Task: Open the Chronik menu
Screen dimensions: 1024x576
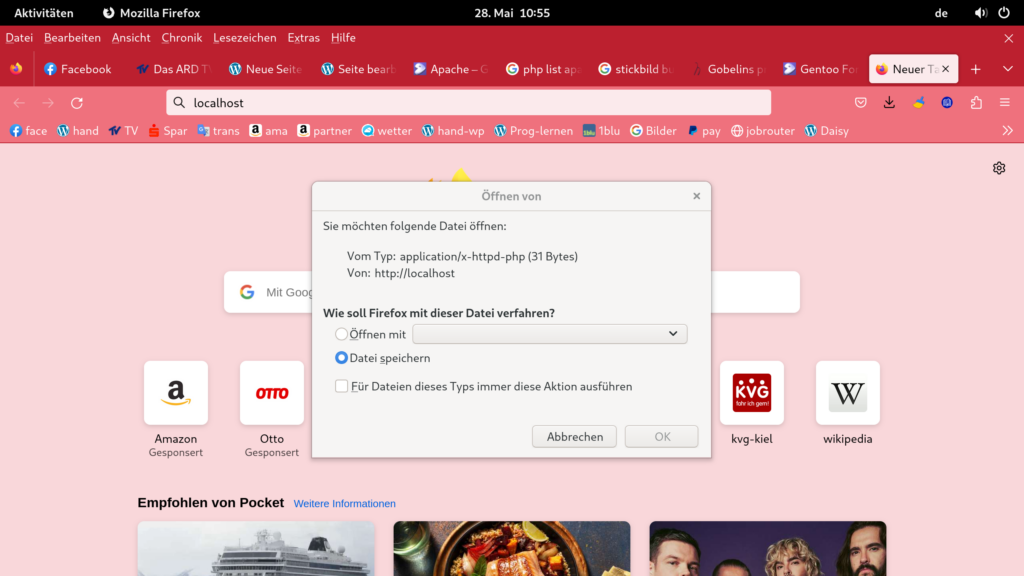Action: (x=182, y=38)
